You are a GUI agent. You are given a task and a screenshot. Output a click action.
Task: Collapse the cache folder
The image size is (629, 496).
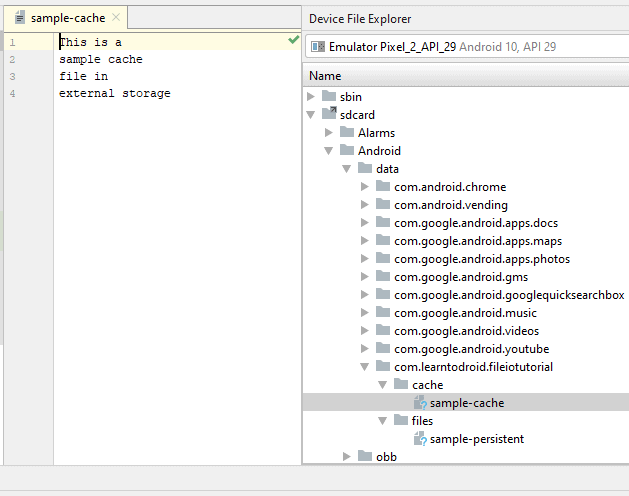pos(383,385)
